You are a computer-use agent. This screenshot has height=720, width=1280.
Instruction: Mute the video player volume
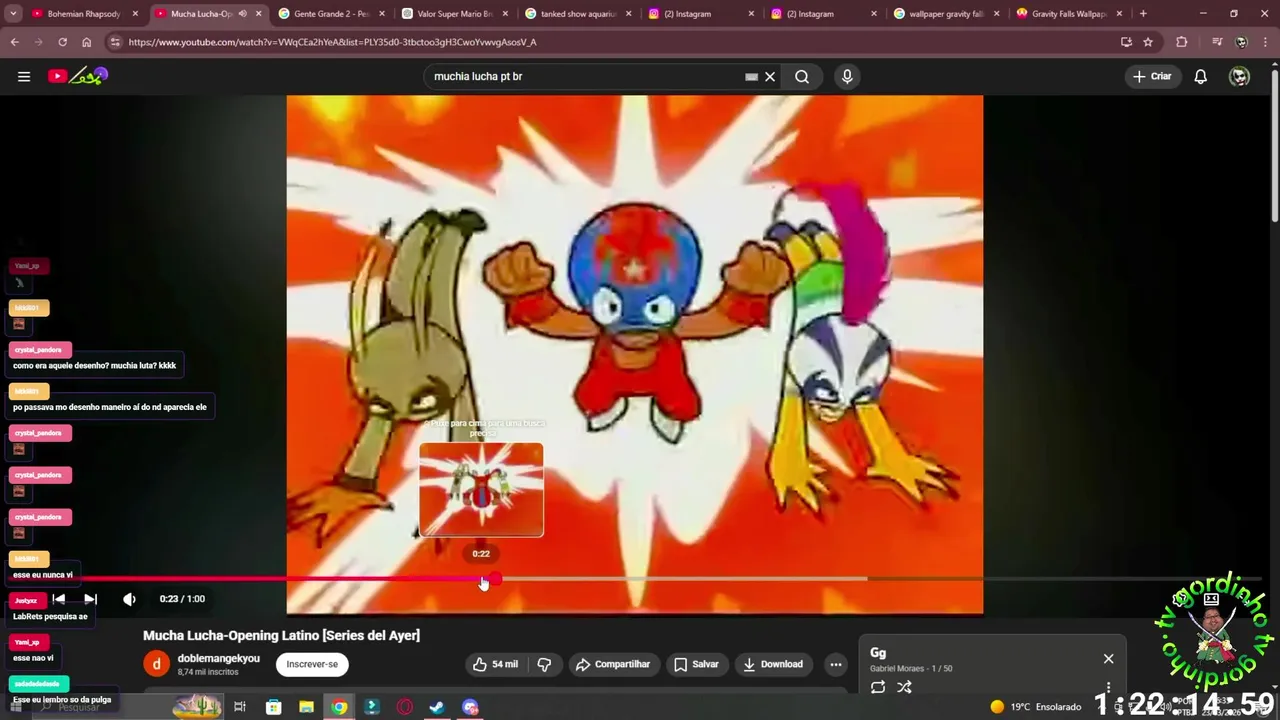pyautogui.click(x=129, y=599)
